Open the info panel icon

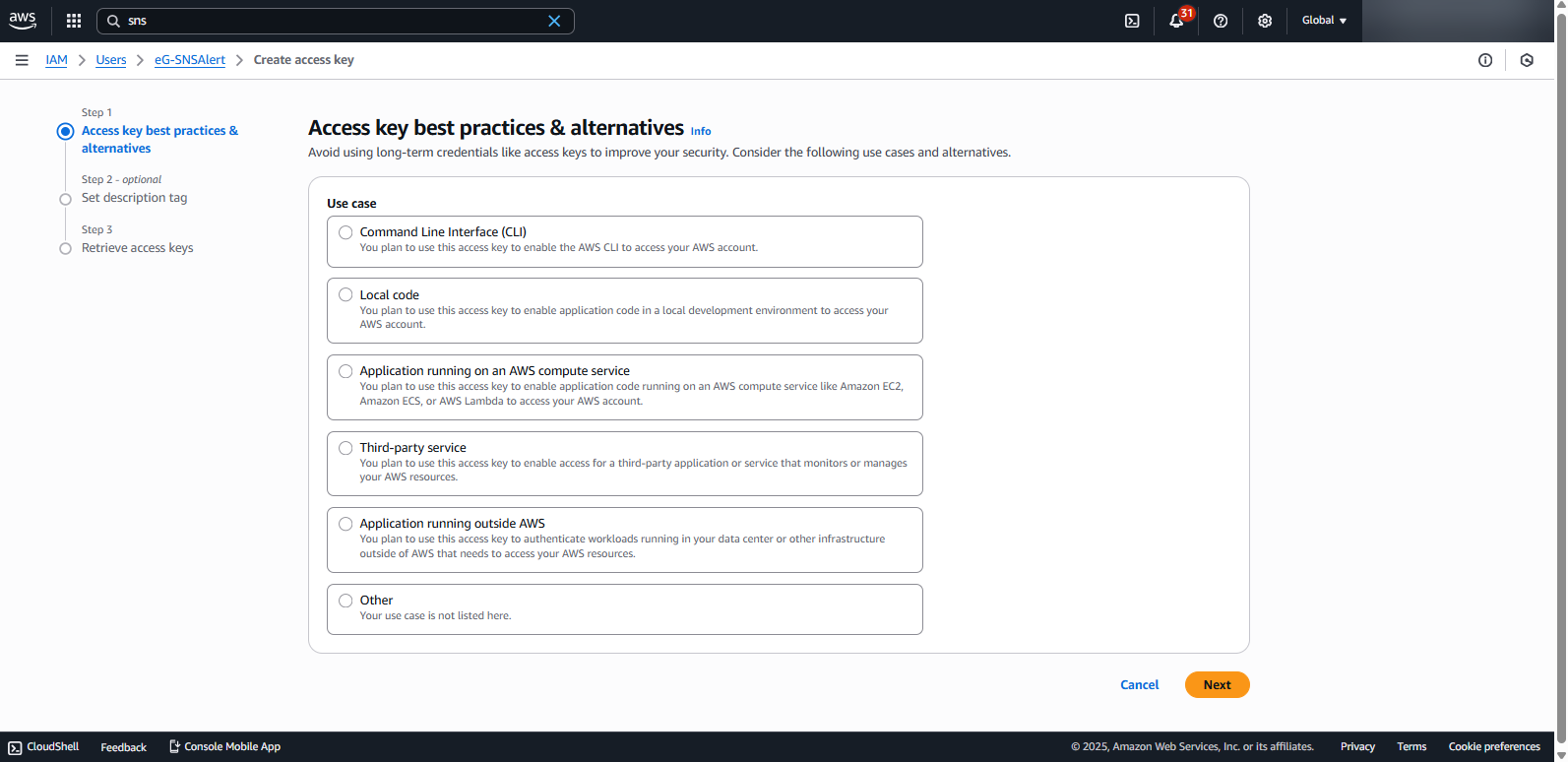coord(1485,60)
